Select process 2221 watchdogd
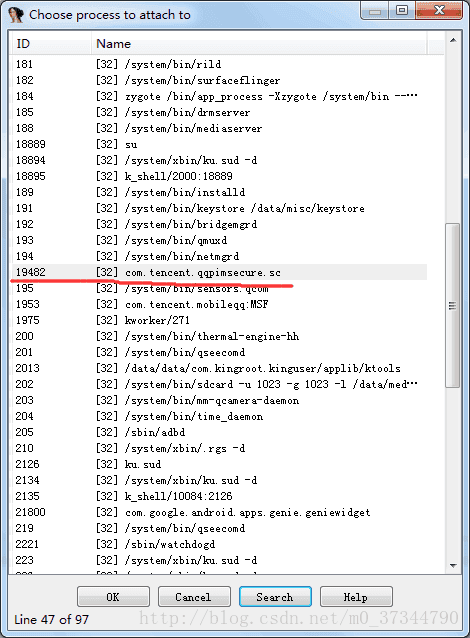Image resolution: width=470 pixels, height=638 pixels. [219, 544]
